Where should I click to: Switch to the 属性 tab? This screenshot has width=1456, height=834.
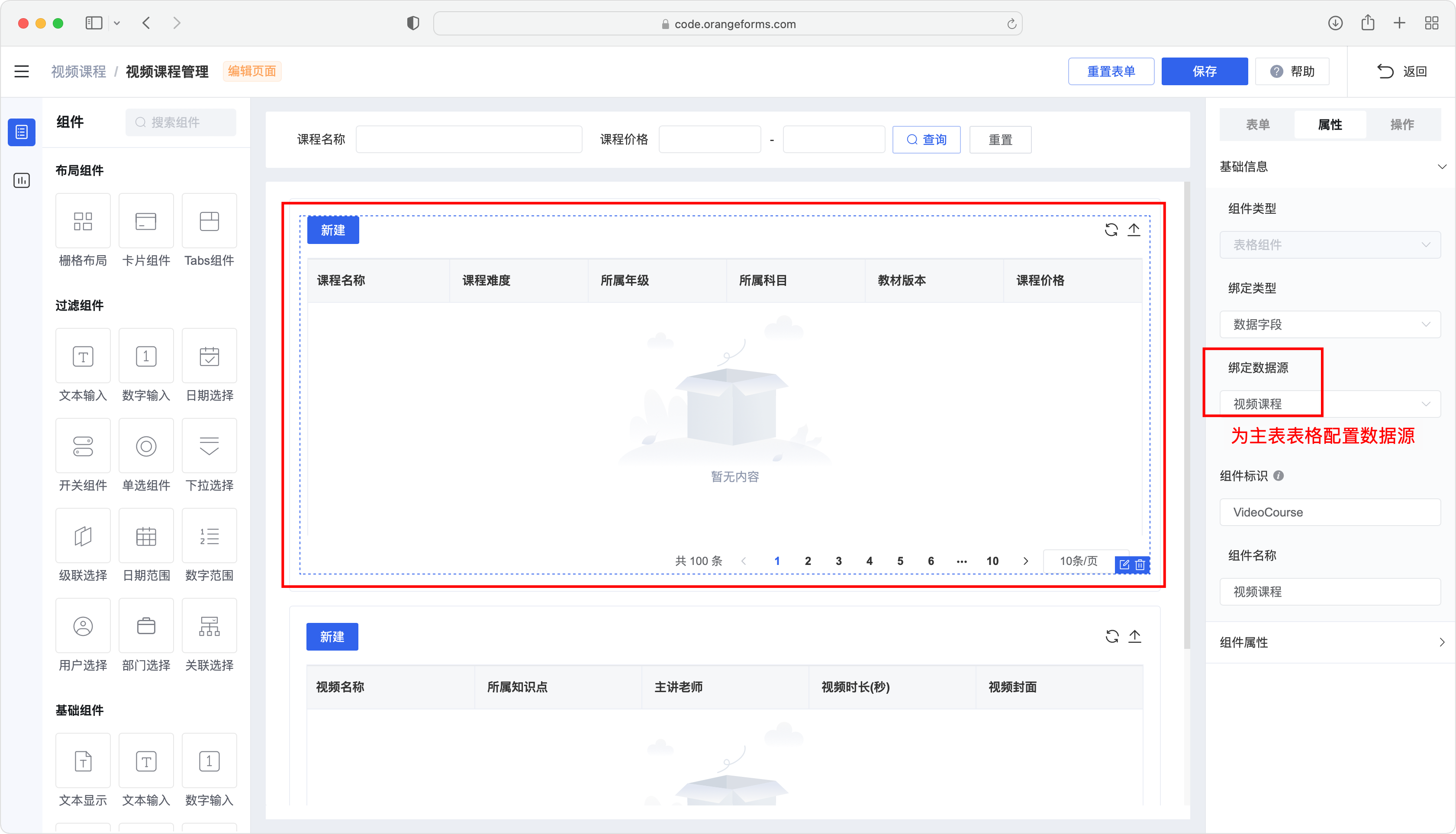click(1330, 124)
